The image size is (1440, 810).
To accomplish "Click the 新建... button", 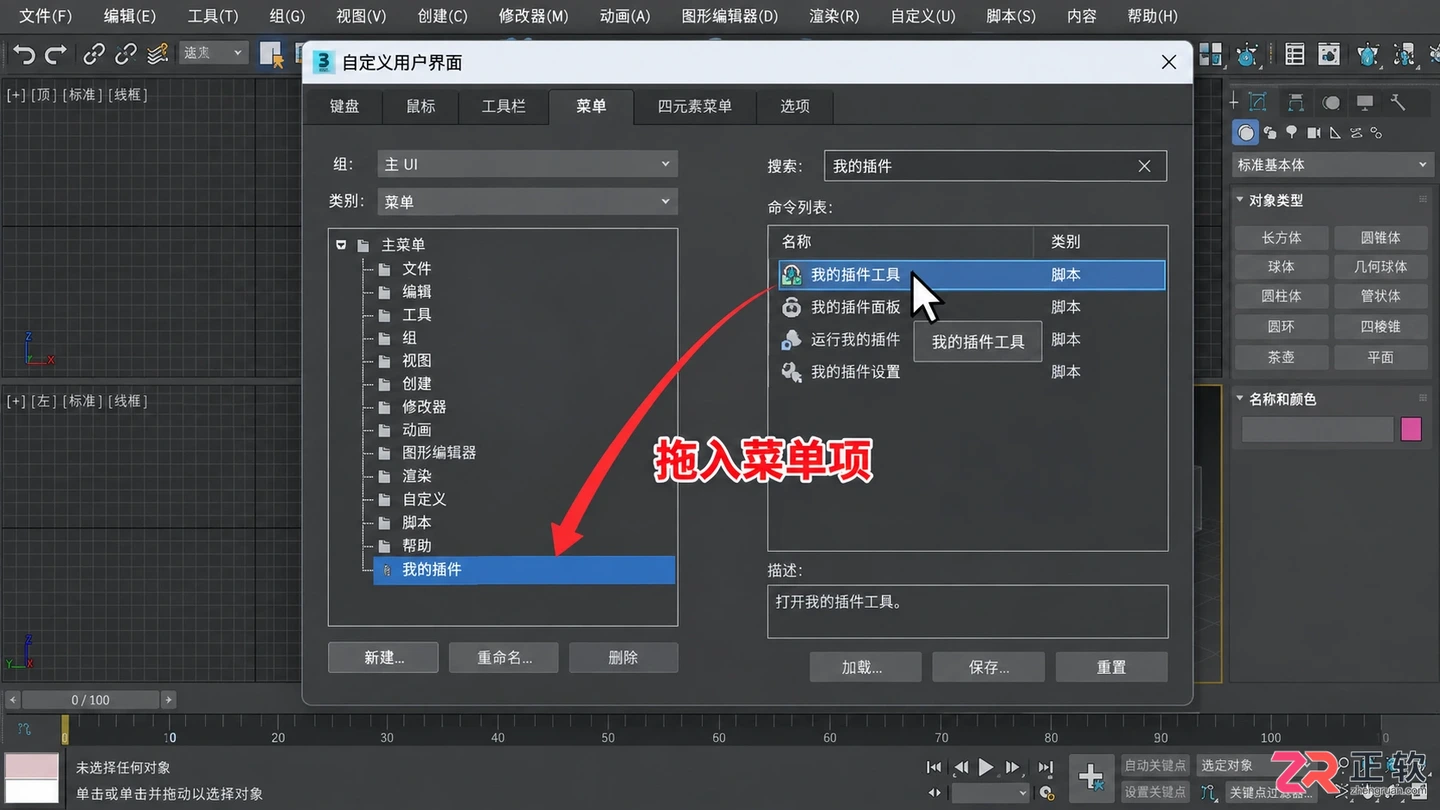I will tap(383, 657).
